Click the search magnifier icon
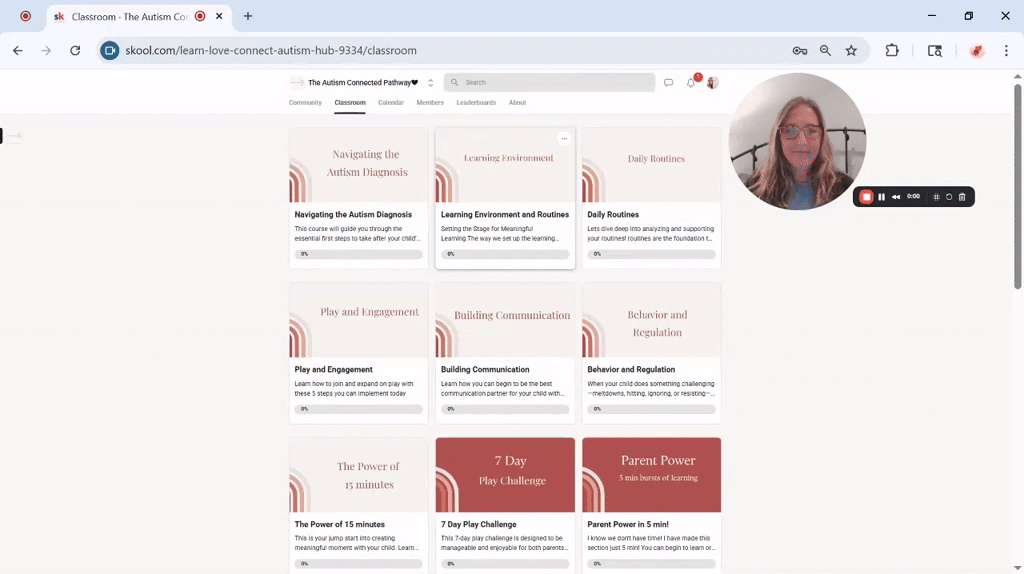 coord(455,82)
